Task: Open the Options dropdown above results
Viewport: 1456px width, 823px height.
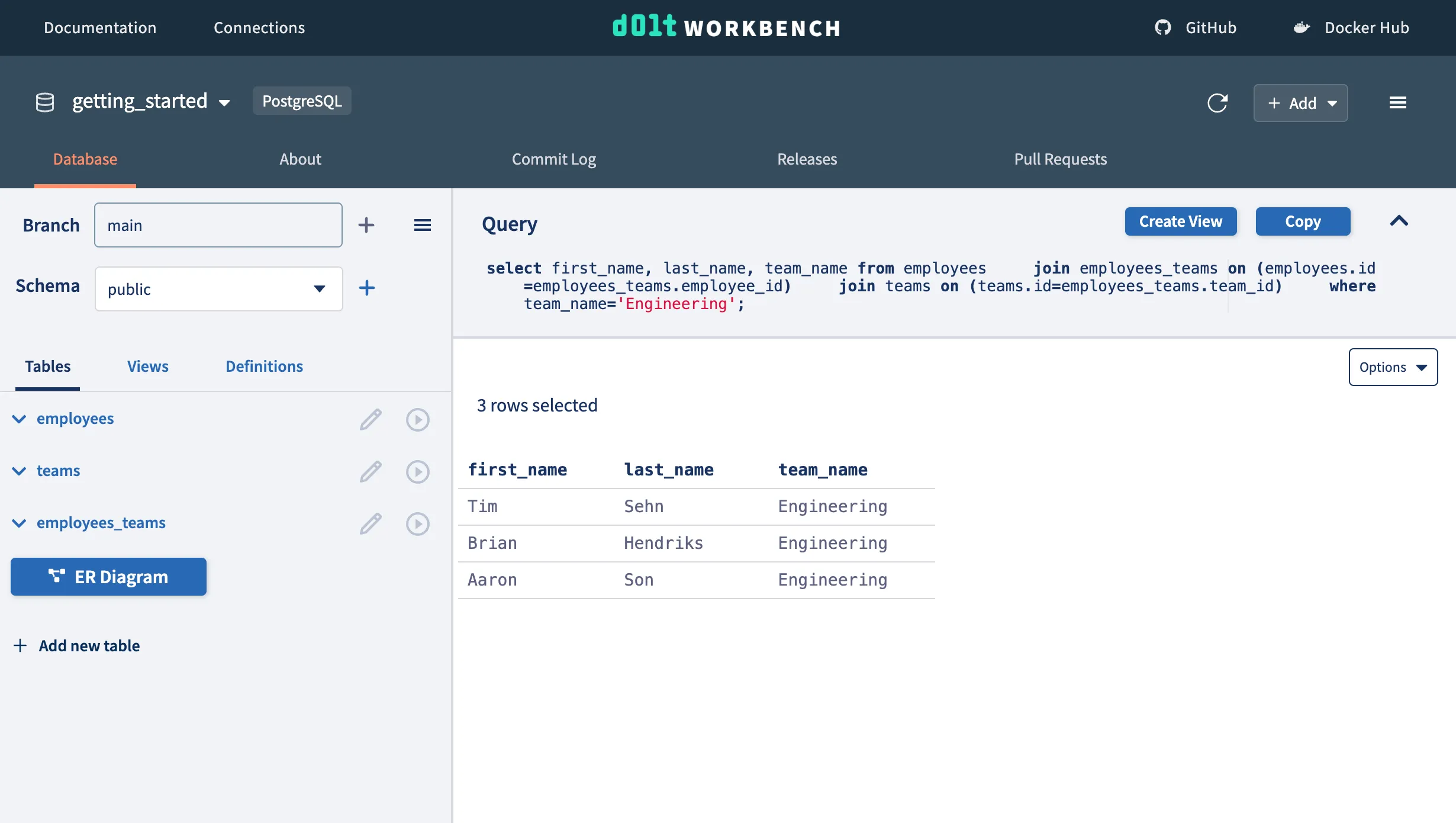Action: 1393,367
